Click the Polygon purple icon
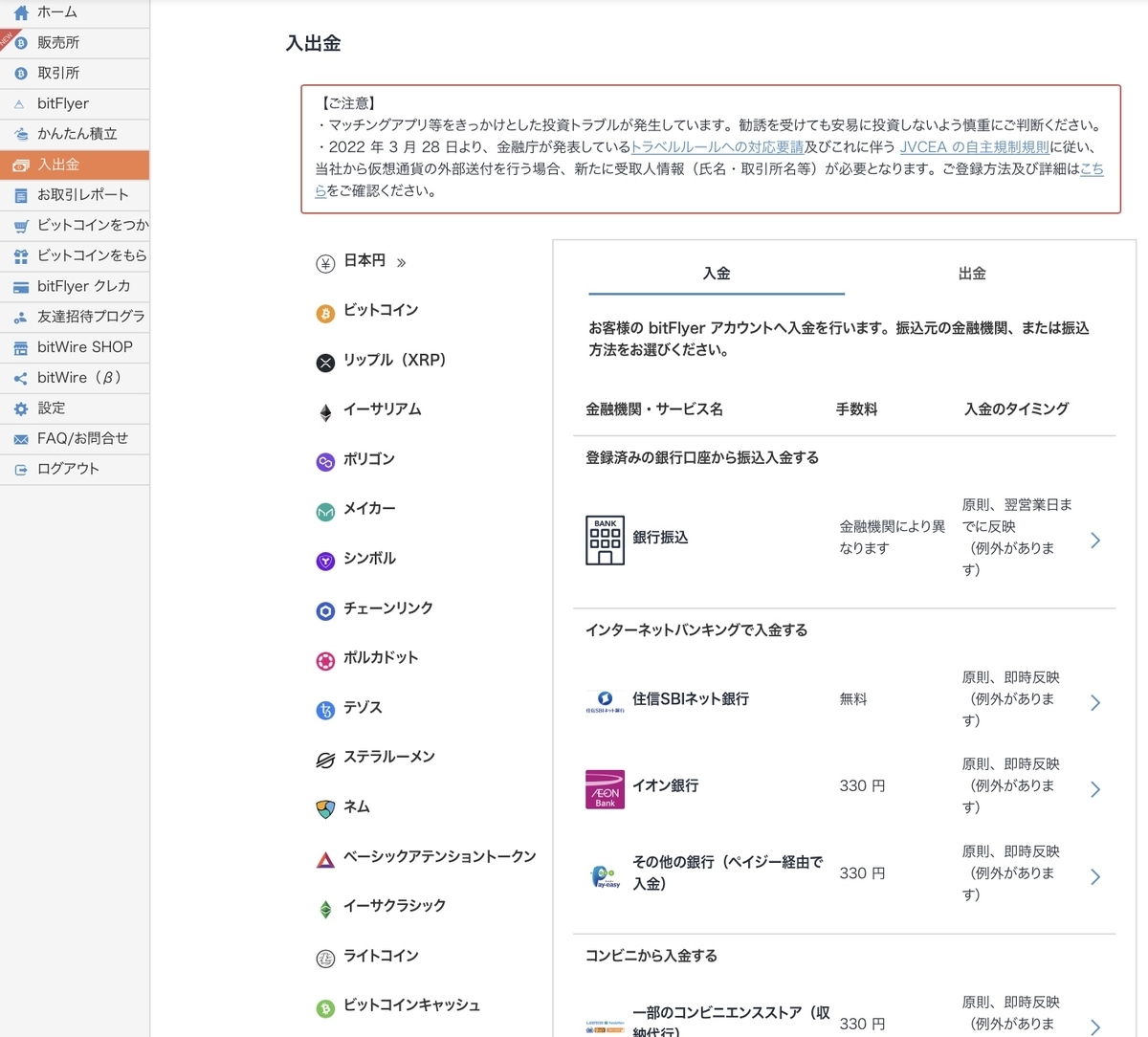The width and height of the screenshot is (1148, 1037). (325, 462)
